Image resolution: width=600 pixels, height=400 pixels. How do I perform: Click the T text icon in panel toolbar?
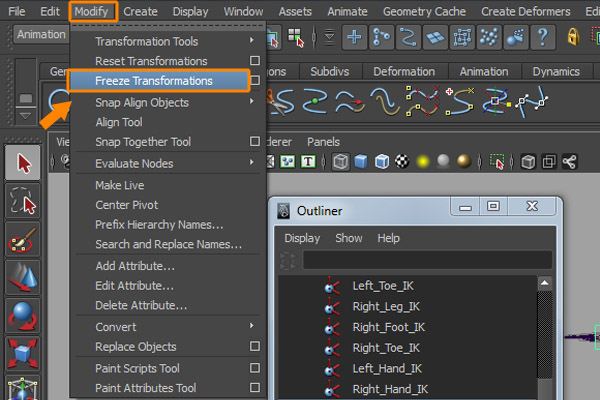coord(308,162)
